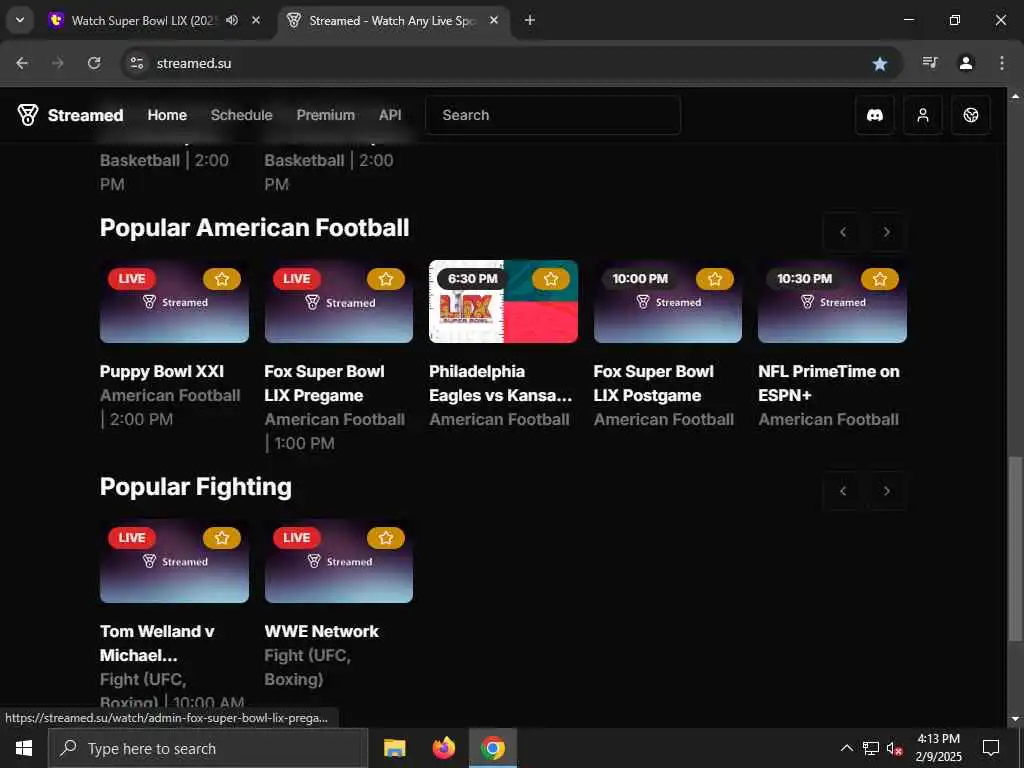Open the Chrome profile icon
This screenshot has width=1024, height=768.
(x=966, y=63)
